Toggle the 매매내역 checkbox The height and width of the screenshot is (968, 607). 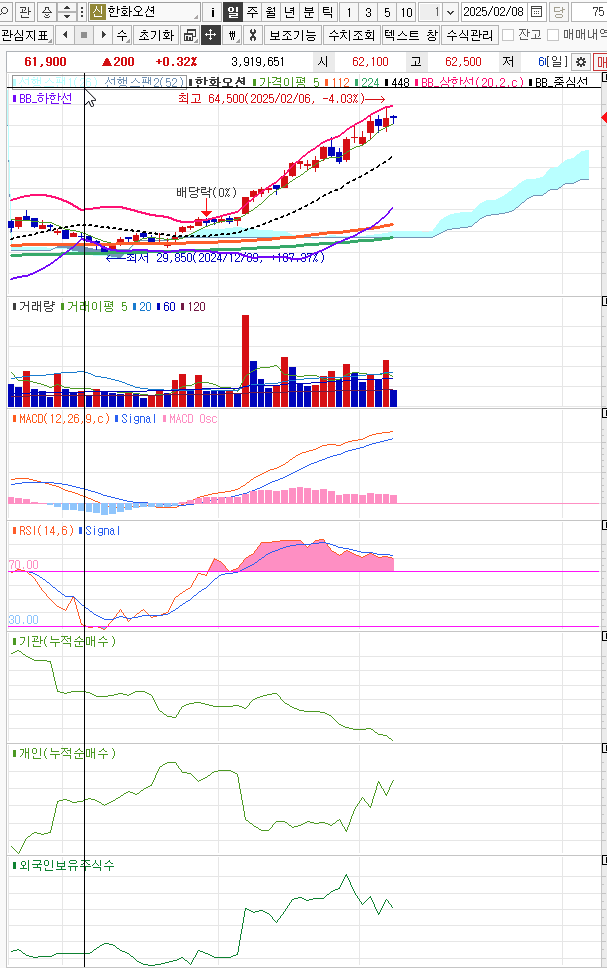553,35
